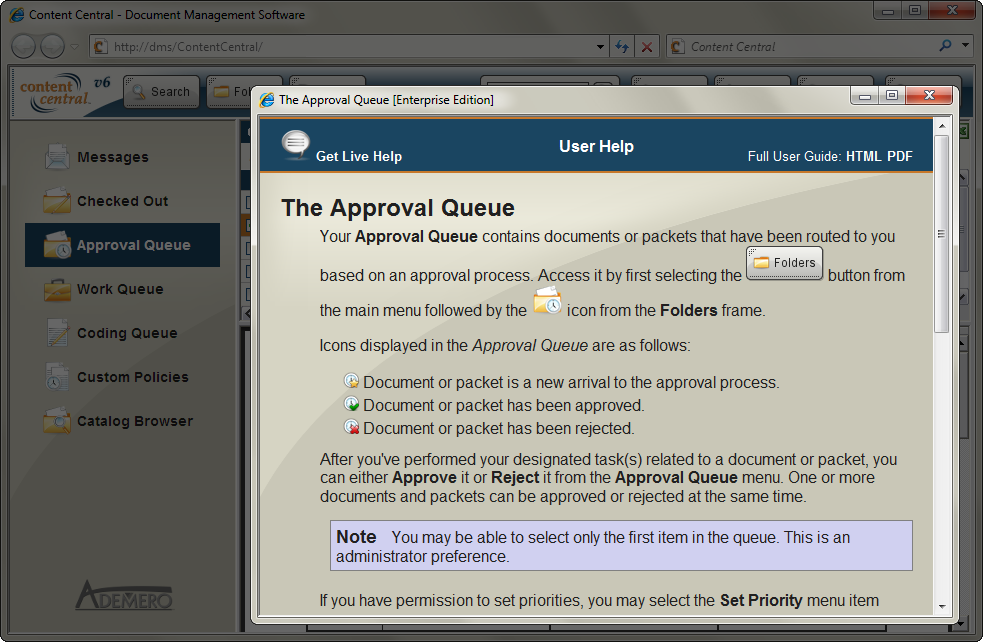Open the HTML full user guide
The width and height of the screenshot is (983, 642).
(x=863, y=156)
